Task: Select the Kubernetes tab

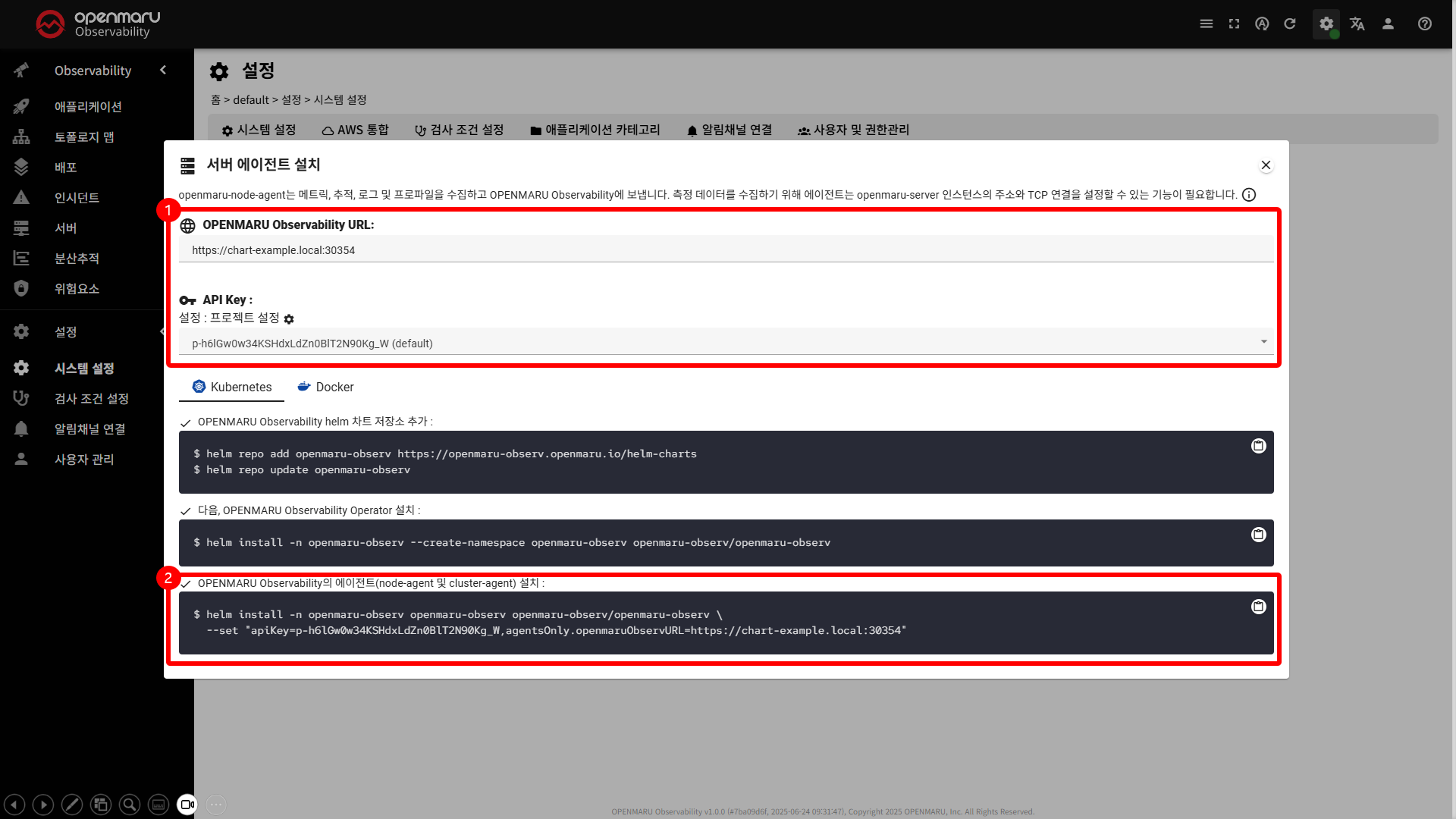Action: point(231,387)
